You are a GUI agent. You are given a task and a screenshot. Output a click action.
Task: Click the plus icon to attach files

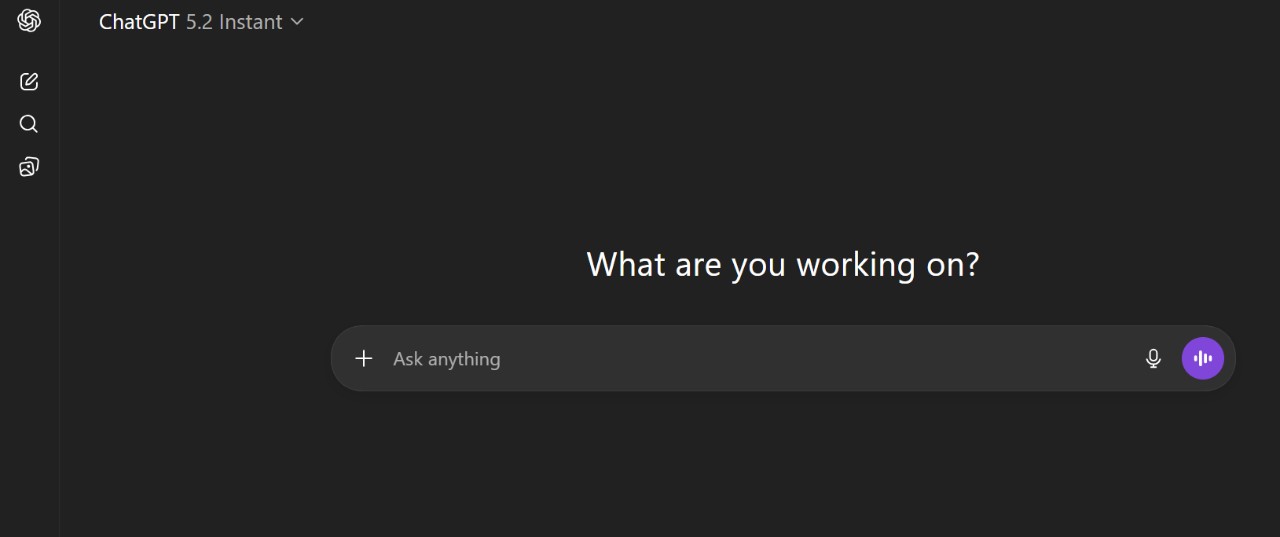364,358
